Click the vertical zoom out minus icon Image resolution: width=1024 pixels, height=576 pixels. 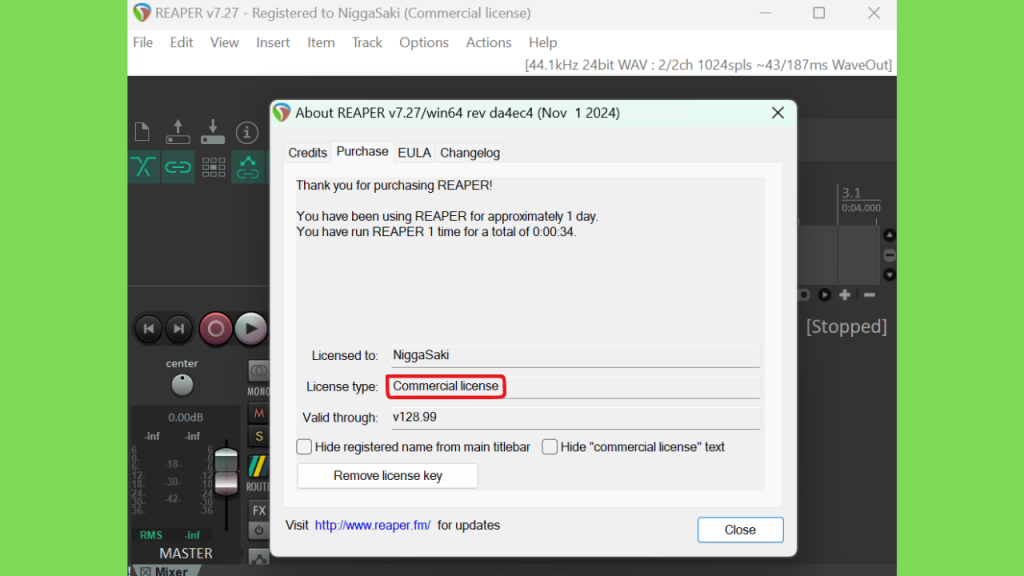pyautogui.click(x=889, y=255)
